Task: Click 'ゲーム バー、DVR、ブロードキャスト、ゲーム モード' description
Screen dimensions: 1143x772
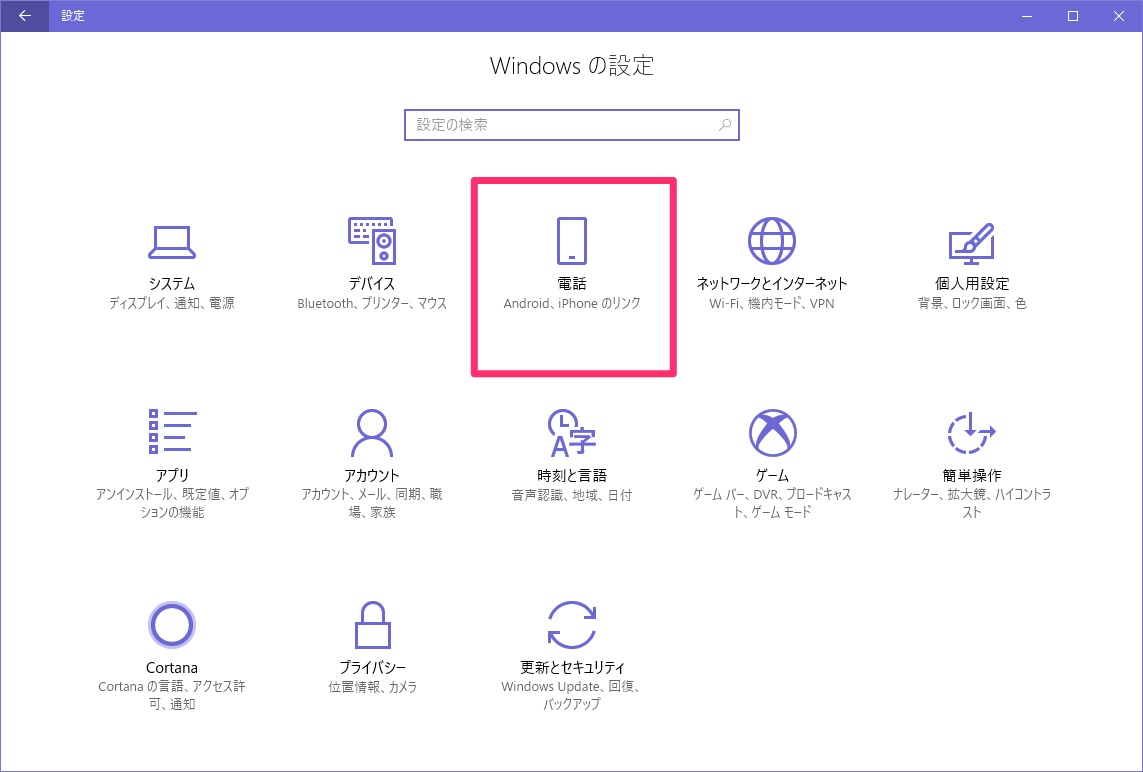Action: tap(772, 504)
